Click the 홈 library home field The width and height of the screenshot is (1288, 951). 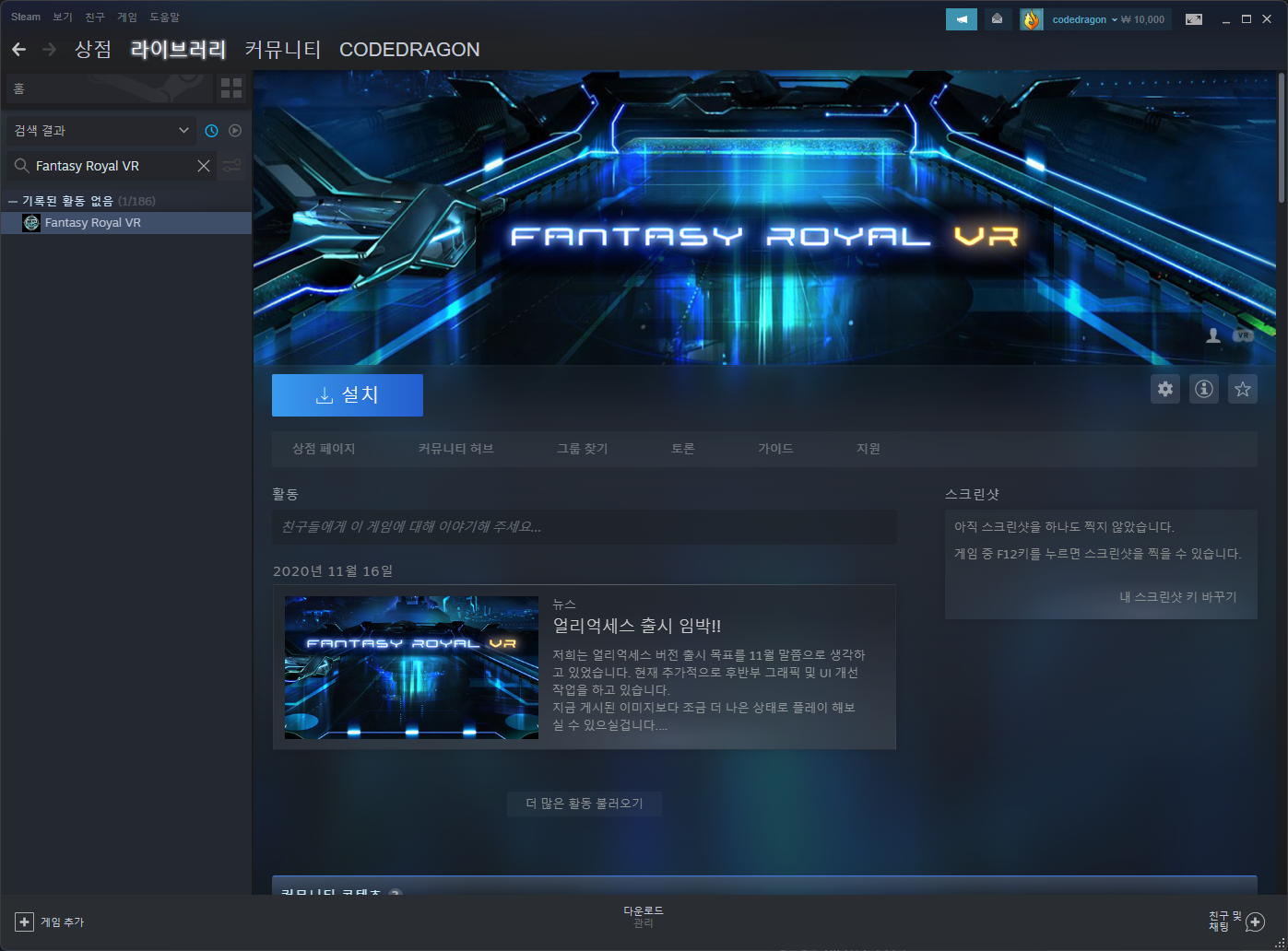[109, 88]
